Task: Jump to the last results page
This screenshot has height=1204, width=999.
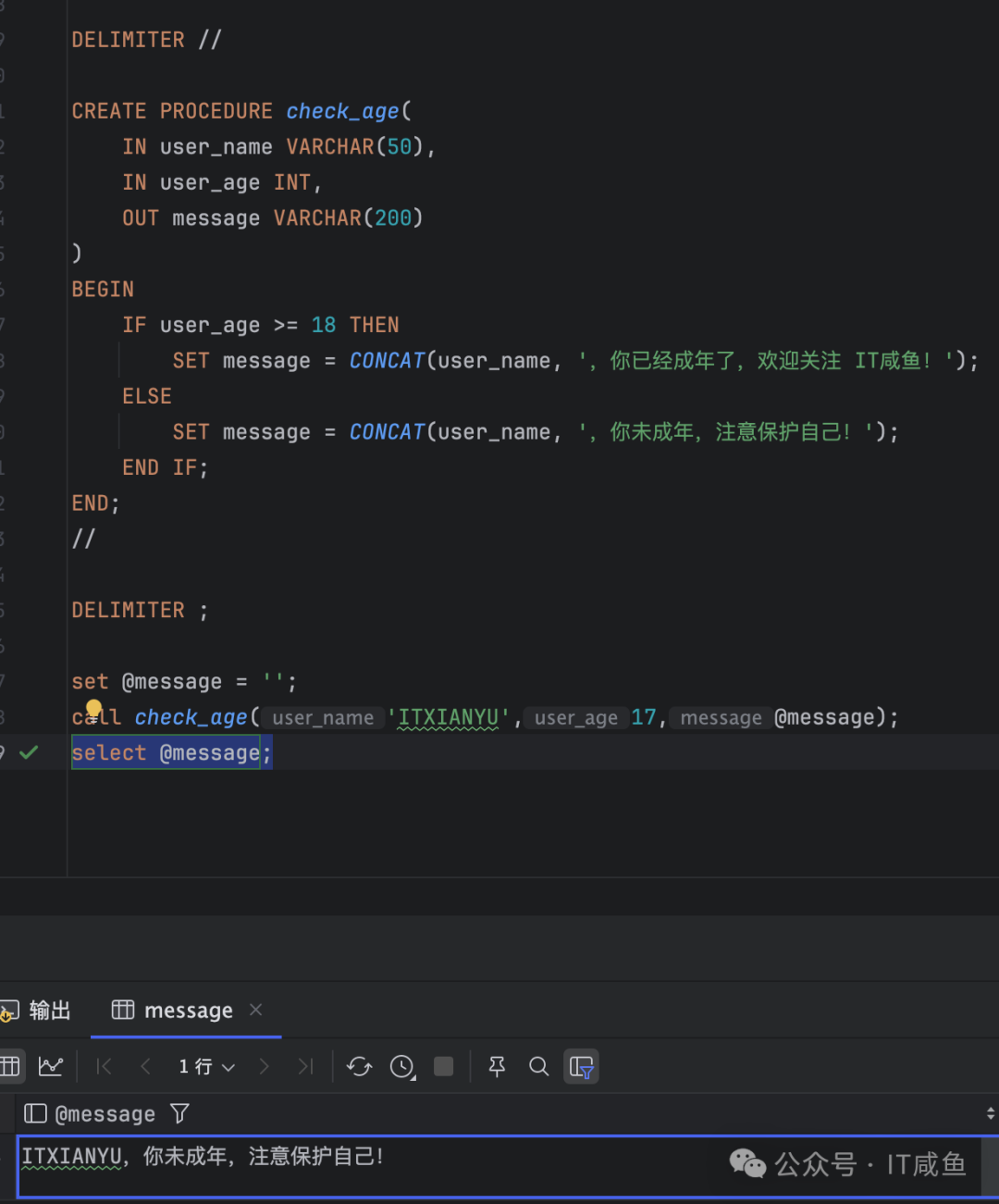Action: pos(306,1066)
